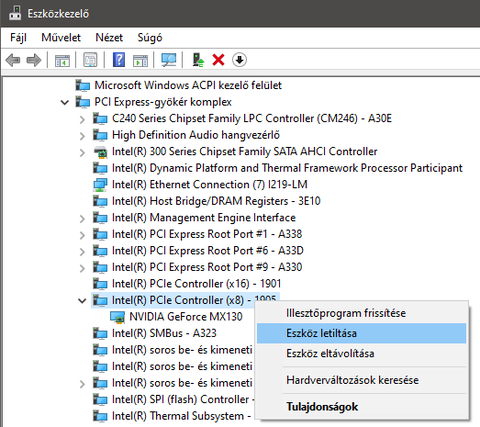This screenshot has width=480, height=427.
Task: Collapse the PCI Express-gyökér komplex node
Action: 65,102
